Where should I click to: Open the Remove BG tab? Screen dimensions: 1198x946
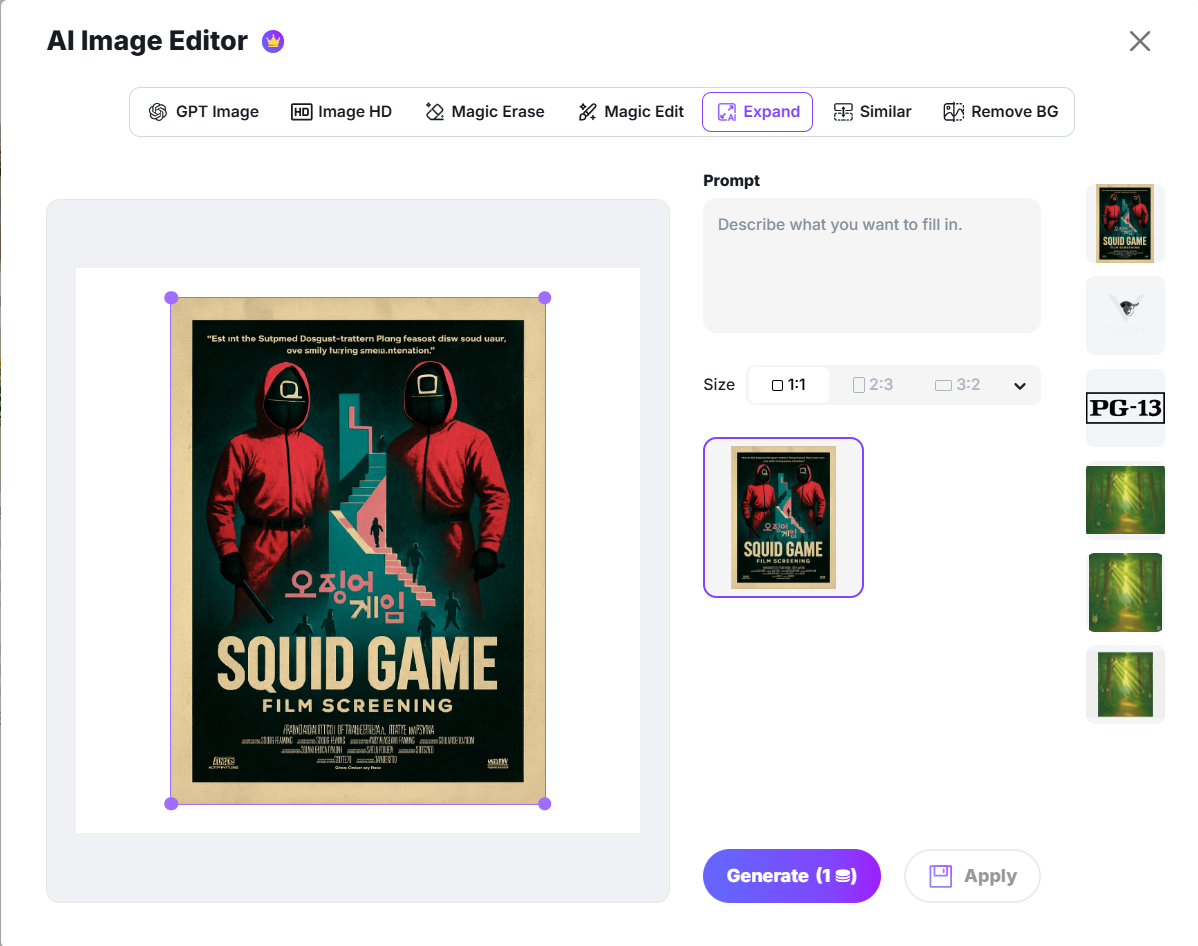(1000, 112)
